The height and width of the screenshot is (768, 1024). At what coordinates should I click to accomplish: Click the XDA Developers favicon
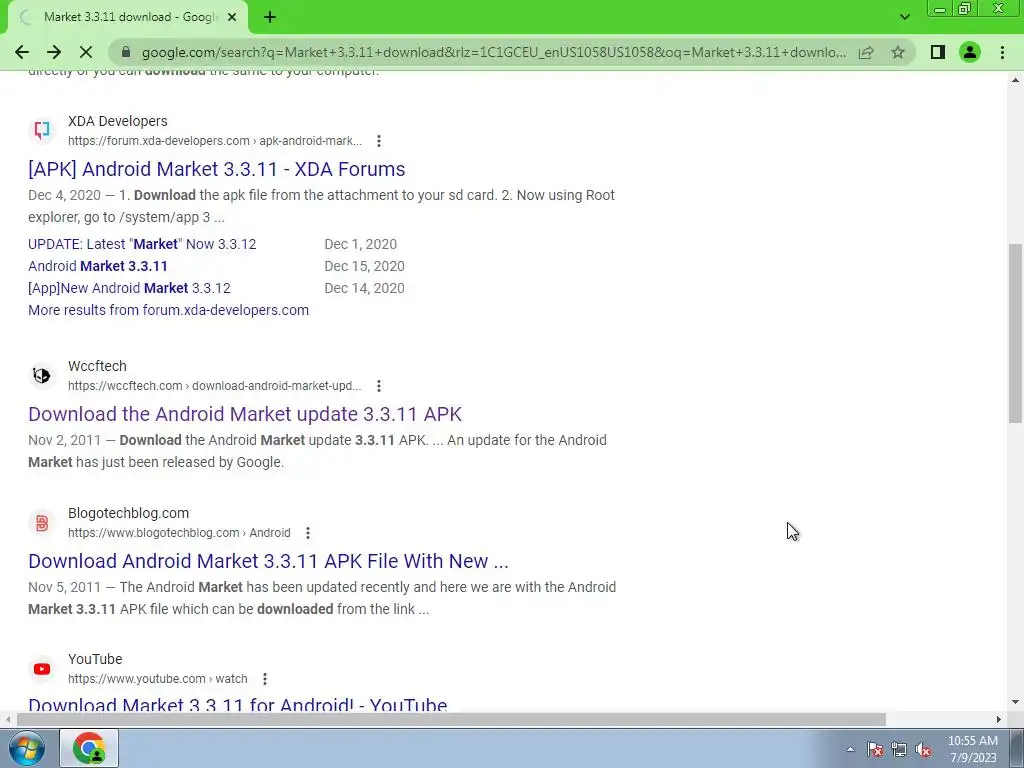42,130
